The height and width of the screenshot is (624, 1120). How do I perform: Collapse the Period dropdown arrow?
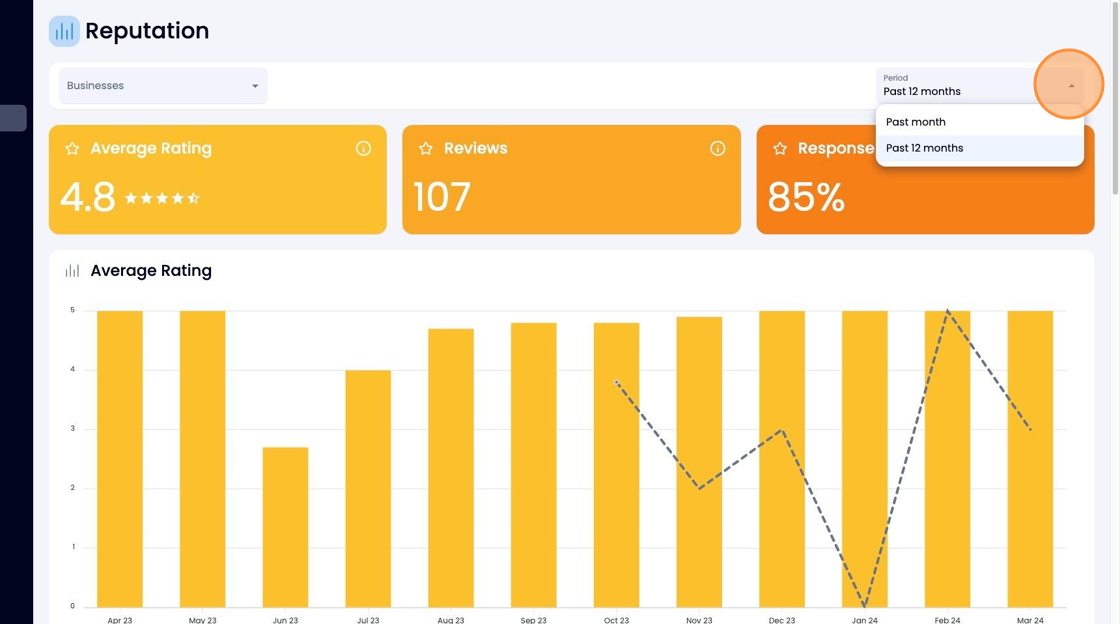pyautogui.click(x=1071, y=86)
